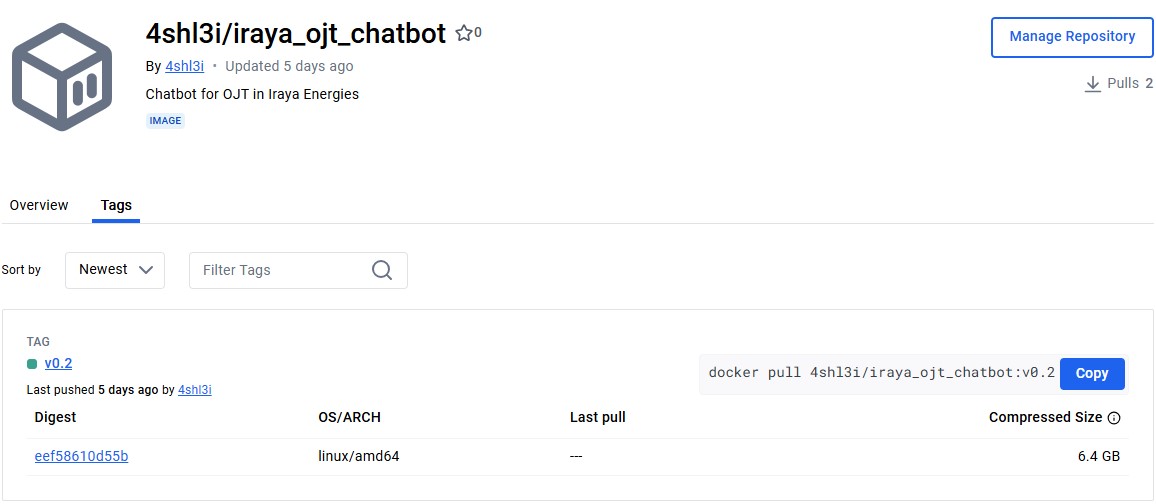Open the 4shl3i link after Last pushed
This screenshot has width=1156, height=504.
tap(194, 389)
